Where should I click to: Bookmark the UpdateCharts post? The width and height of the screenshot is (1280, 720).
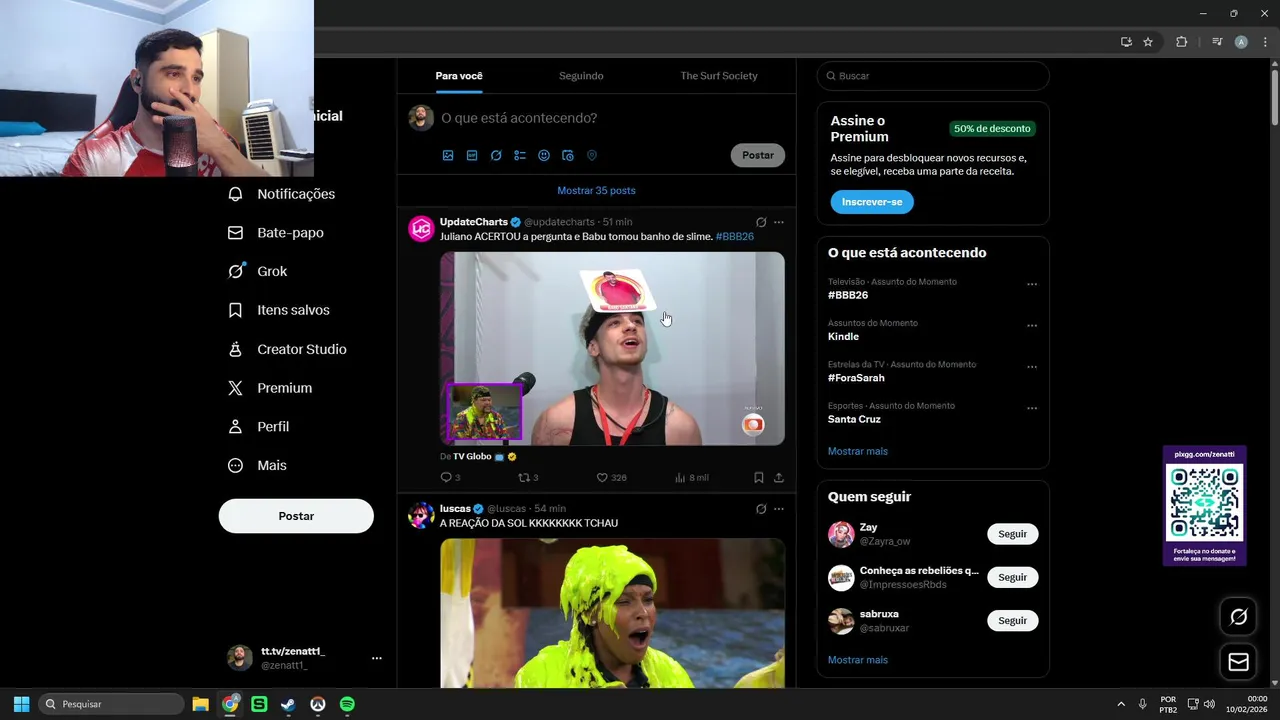coord(759,478)
